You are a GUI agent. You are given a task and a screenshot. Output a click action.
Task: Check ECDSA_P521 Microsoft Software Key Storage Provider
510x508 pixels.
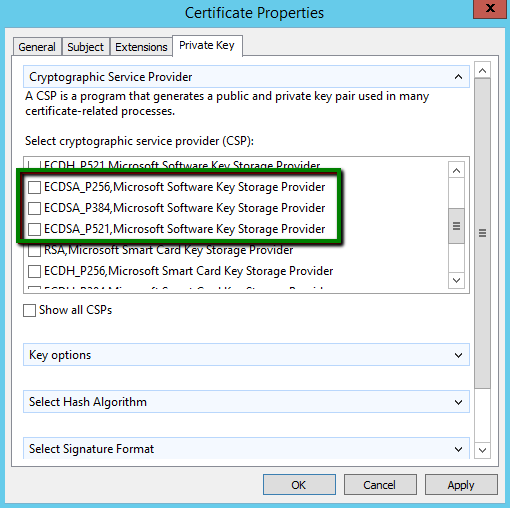(34, 229)
